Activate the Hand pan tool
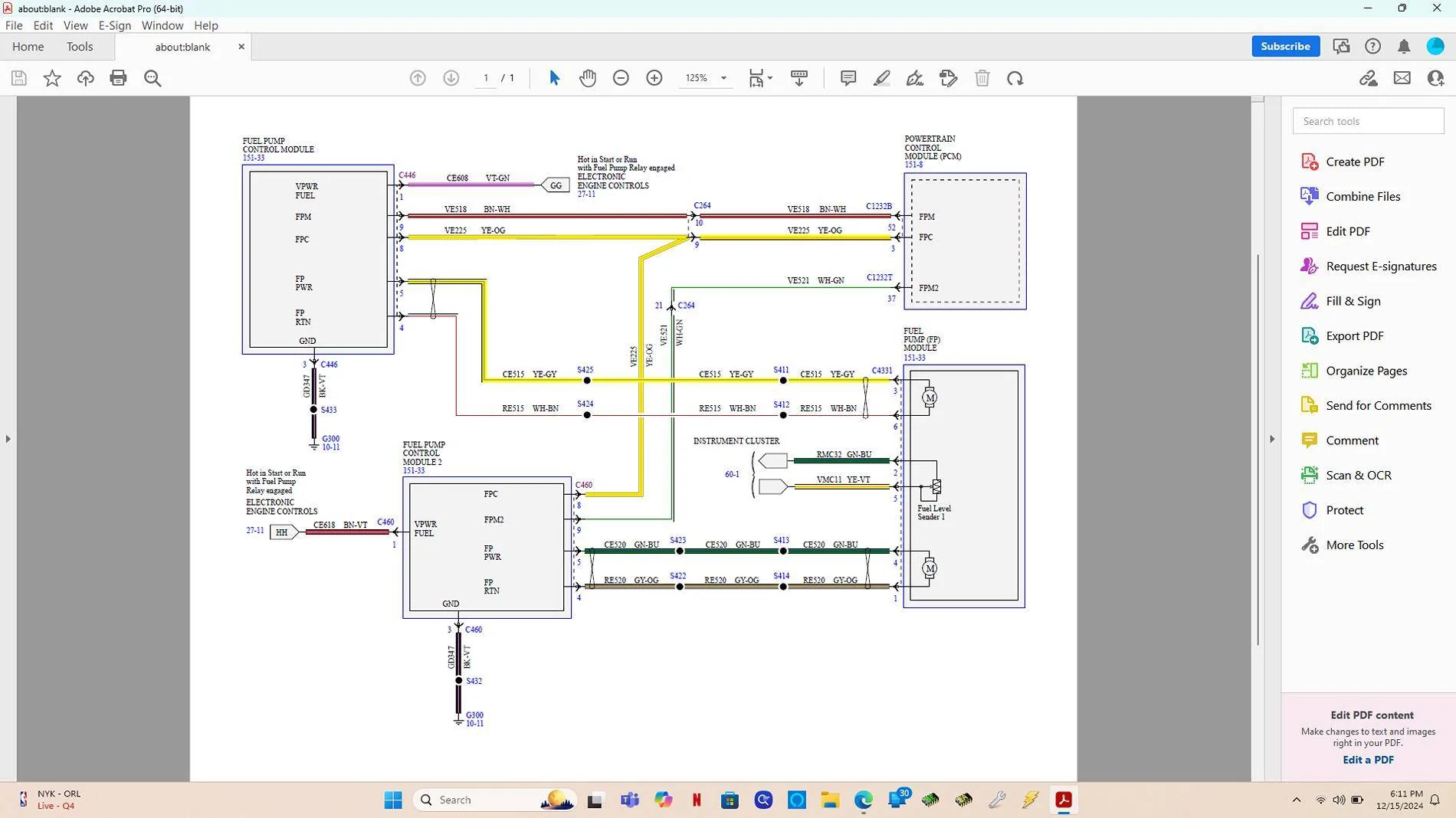Image resolution: width=1456 pixels, height=818 pixels. coord(588,78)
